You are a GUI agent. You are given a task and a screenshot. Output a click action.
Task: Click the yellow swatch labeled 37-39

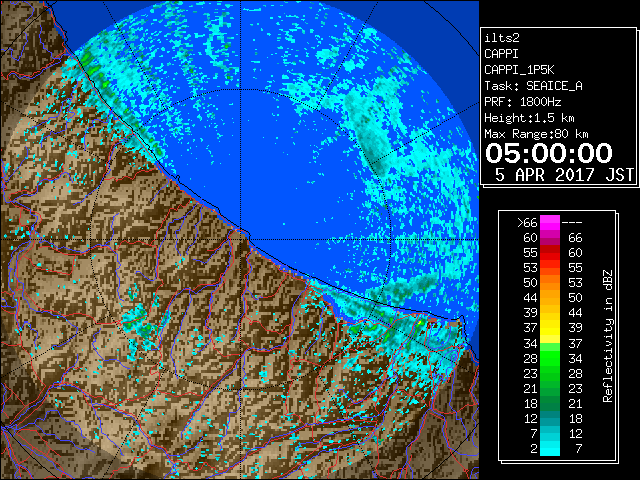(x=550, y=328)
